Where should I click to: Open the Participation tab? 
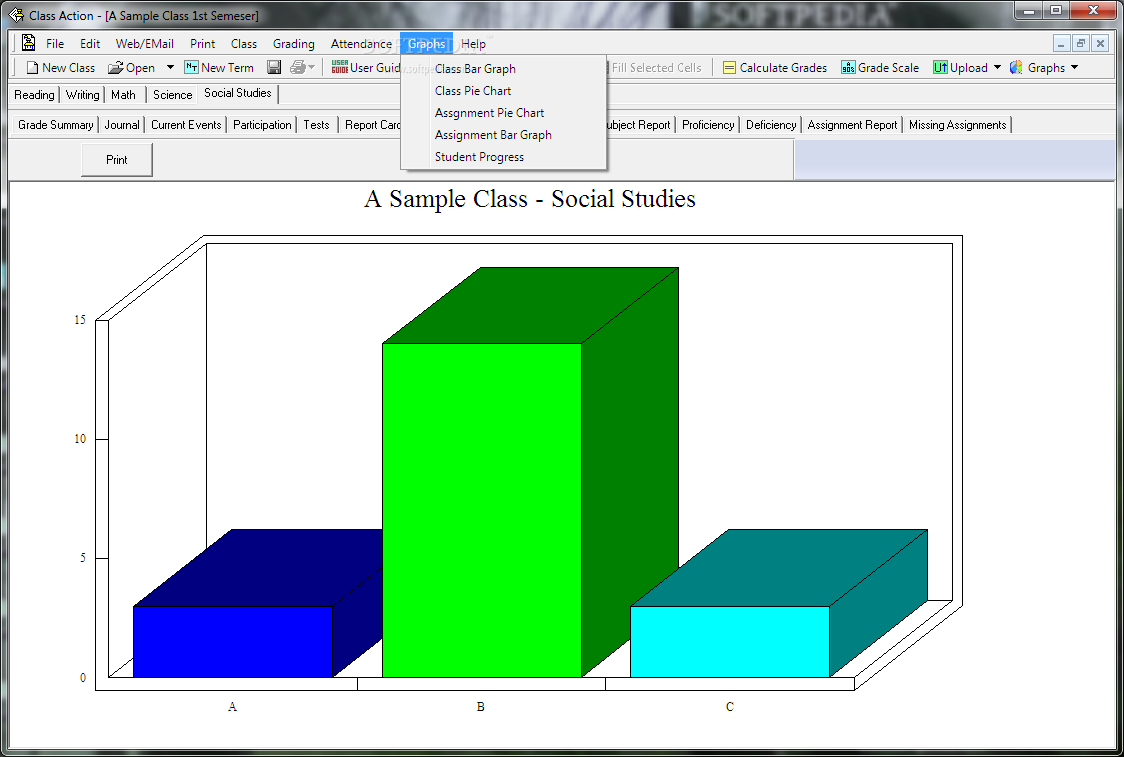pos(262,125)
